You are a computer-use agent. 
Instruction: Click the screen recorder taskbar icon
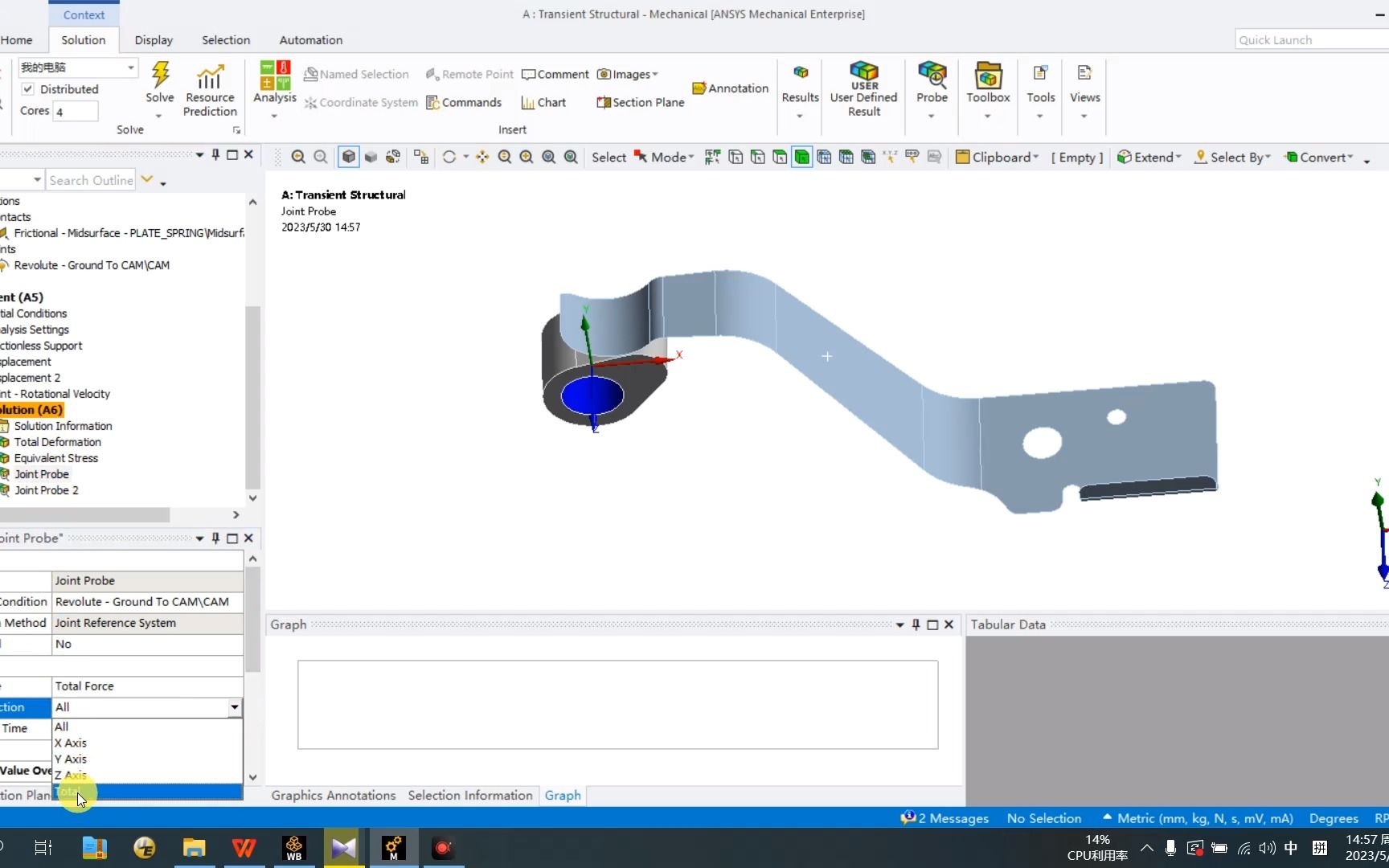click(x=442, y=848)
